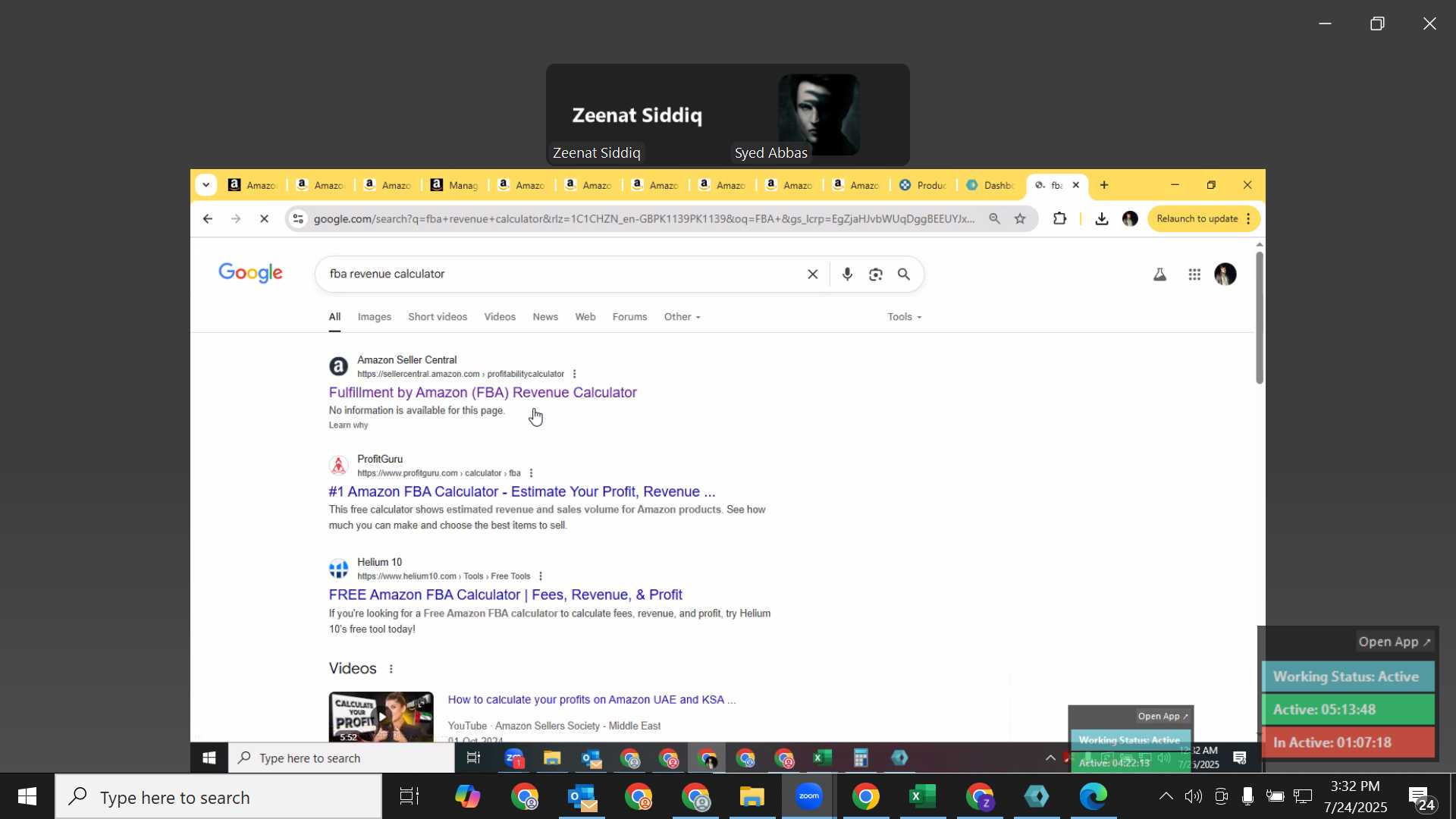Open a new tab with plus button

(x=1104, y=185)
